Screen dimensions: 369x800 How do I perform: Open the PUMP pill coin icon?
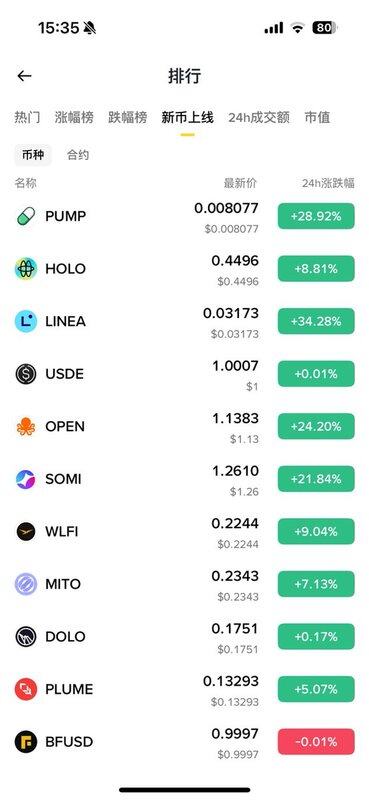(26, 216)
